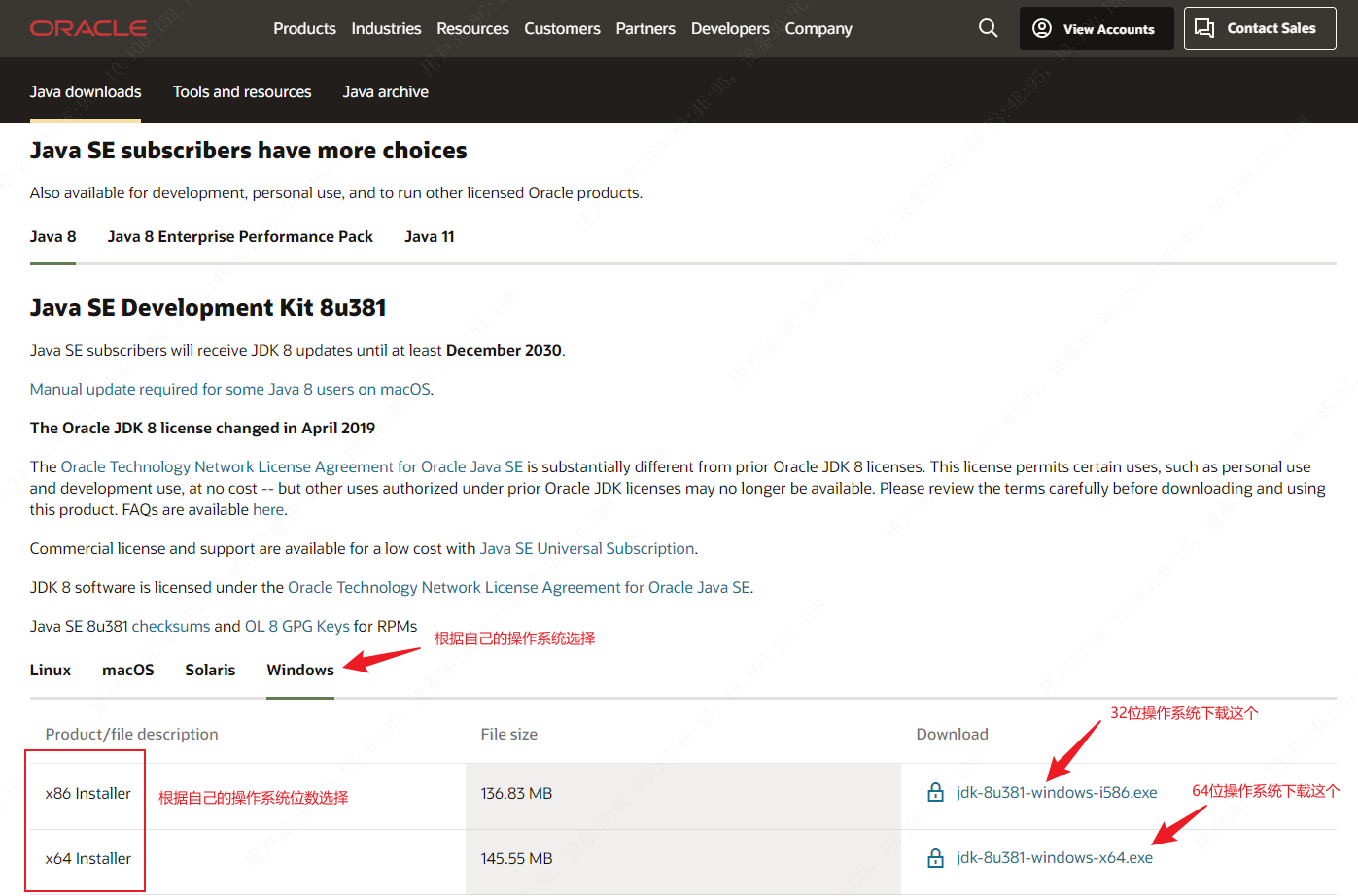Open Java SE Universal Subscription link

(x=587, y=548)
